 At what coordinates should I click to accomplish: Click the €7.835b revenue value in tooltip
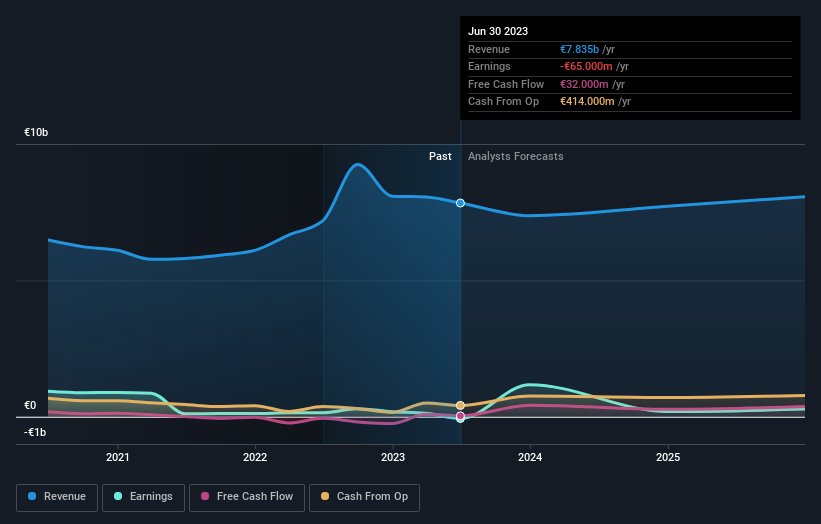coord(579,49)
